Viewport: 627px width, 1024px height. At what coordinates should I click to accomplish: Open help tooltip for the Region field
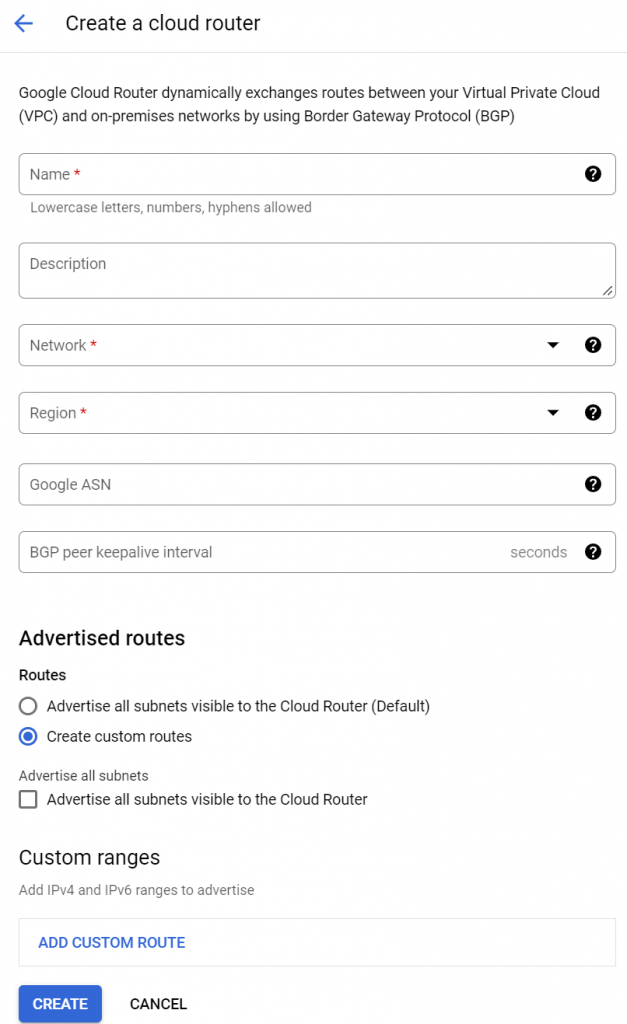592,413
